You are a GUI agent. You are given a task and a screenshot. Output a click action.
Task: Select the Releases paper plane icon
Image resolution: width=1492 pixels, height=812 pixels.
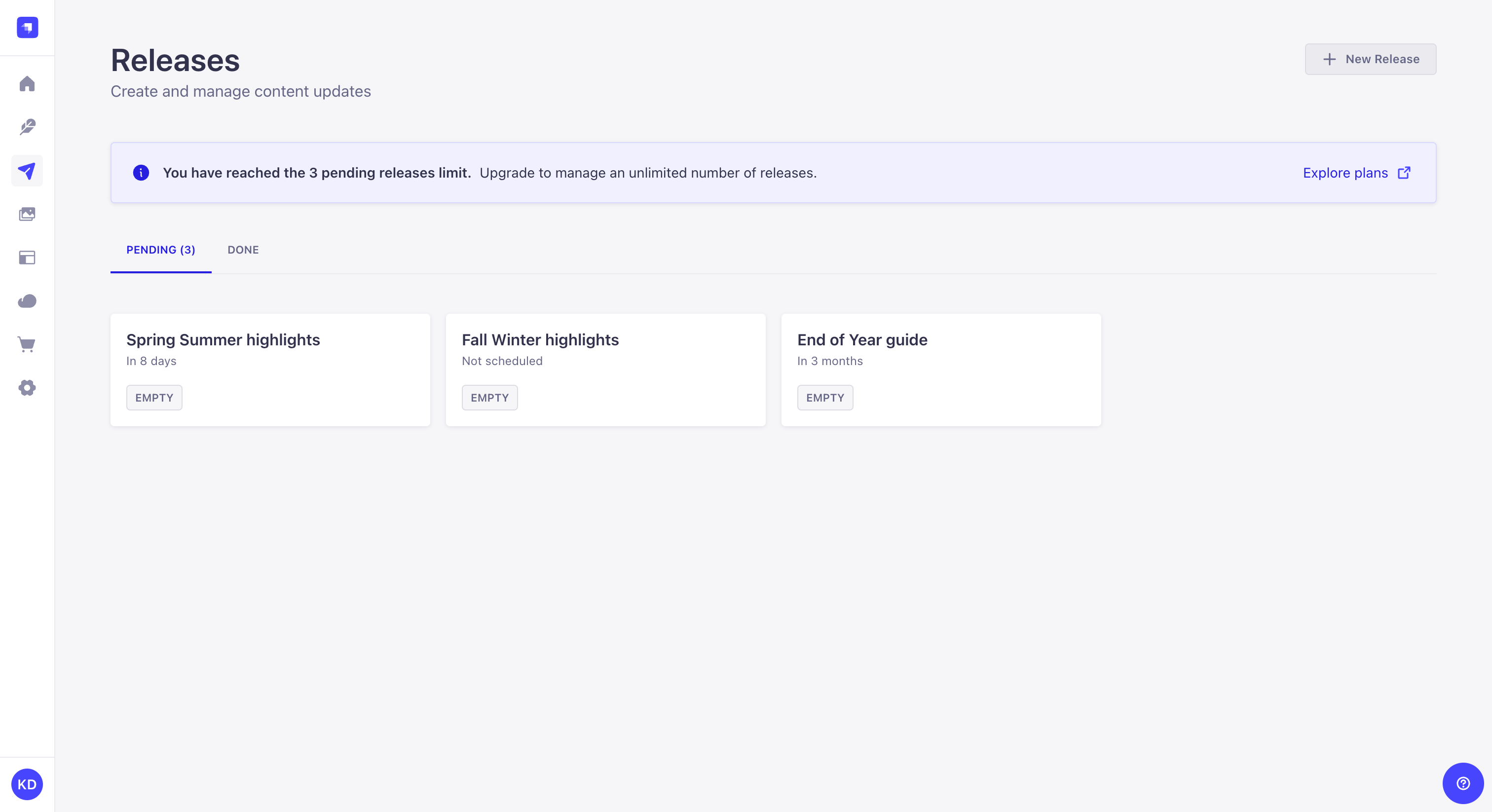tap(27, 171)
